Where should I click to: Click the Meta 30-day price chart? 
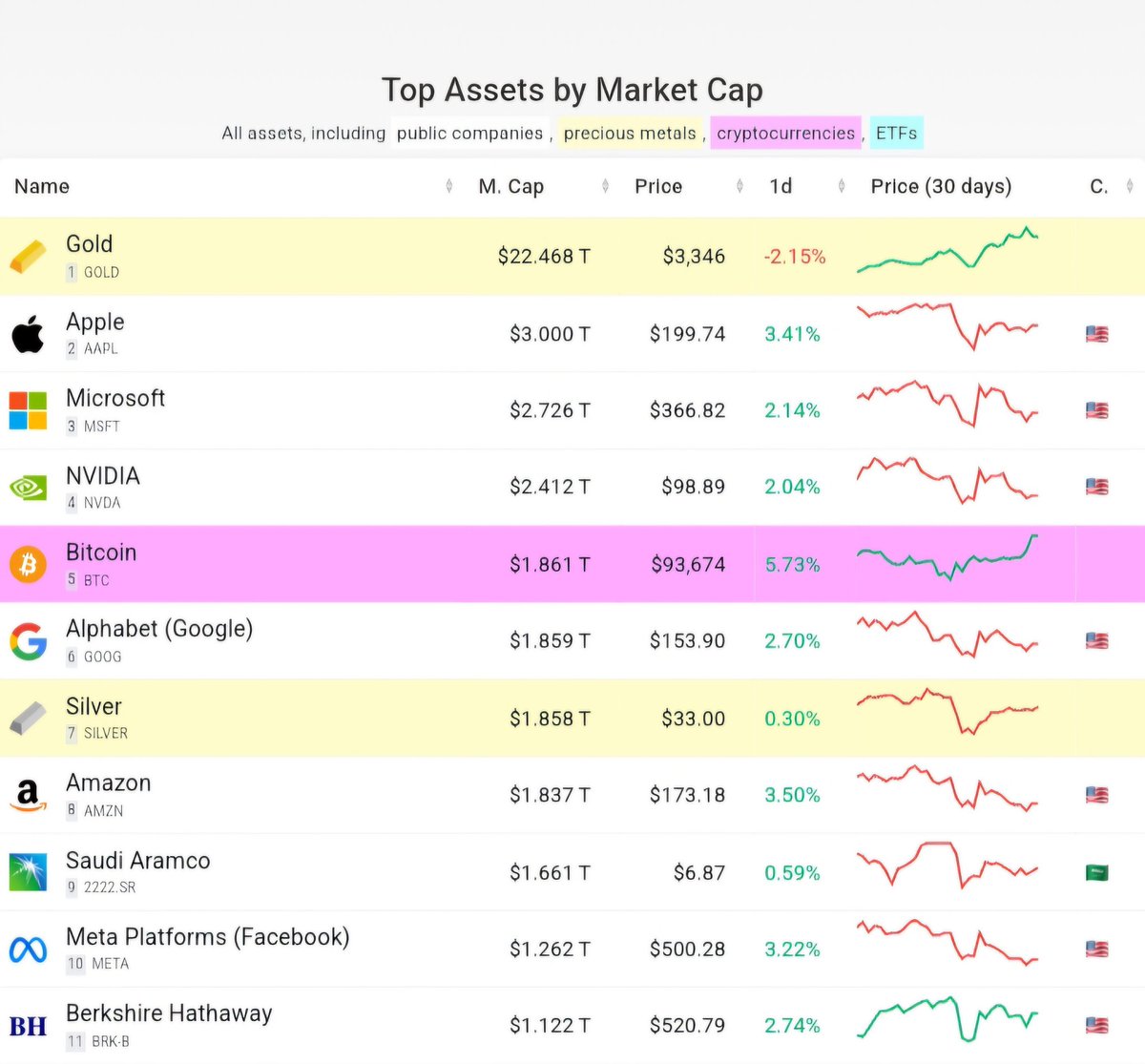point(947,943)
